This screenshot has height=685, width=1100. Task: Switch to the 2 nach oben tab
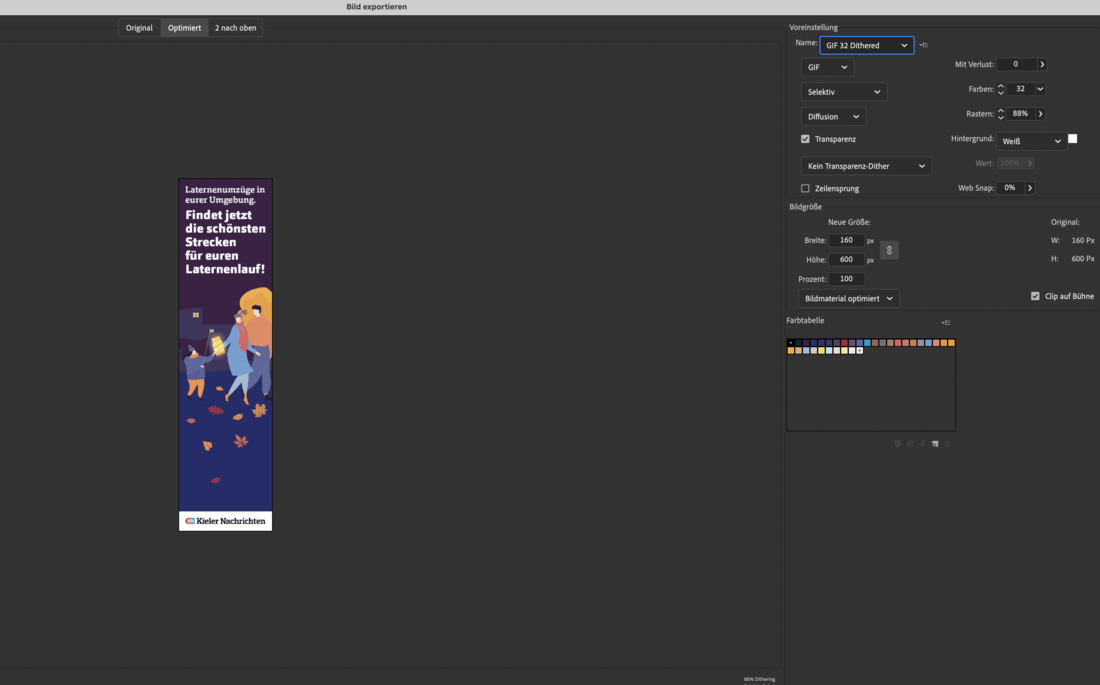[x=235, y=28]
